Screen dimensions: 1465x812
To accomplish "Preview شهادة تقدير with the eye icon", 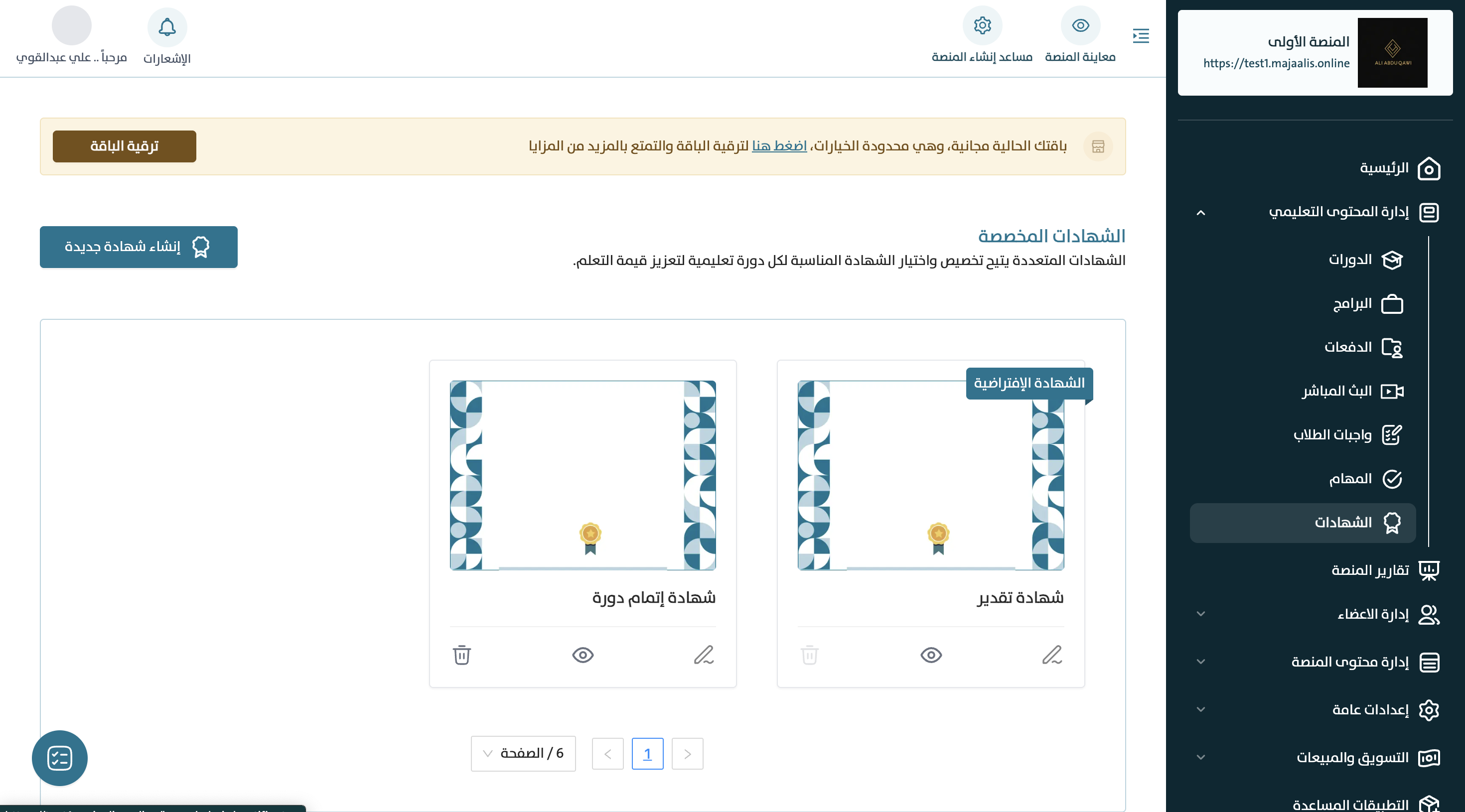I will pyautogui.click(x=930, y=655).
